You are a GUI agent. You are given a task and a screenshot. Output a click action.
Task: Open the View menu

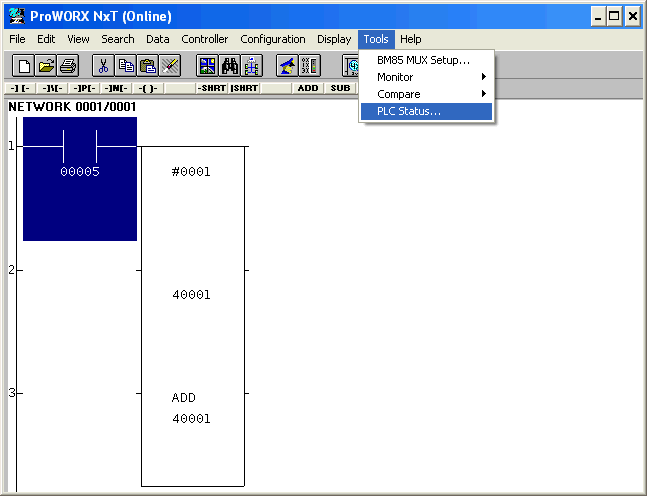[78, 39]
